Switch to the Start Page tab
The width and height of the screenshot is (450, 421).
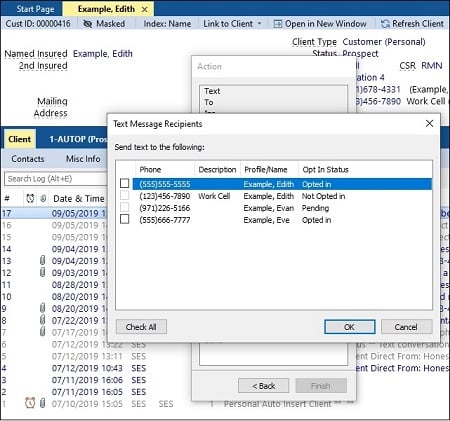tap(35, 9)
